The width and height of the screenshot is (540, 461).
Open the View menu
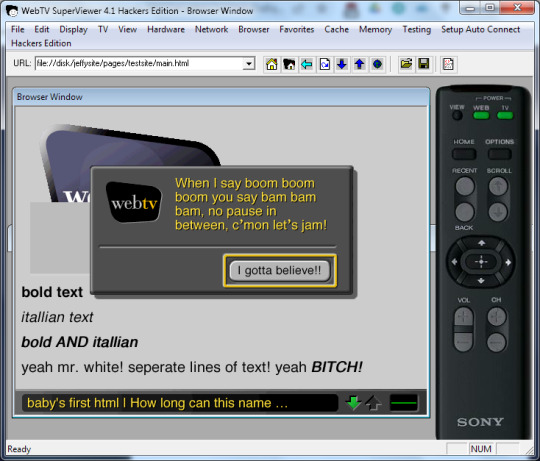[127, 30]
